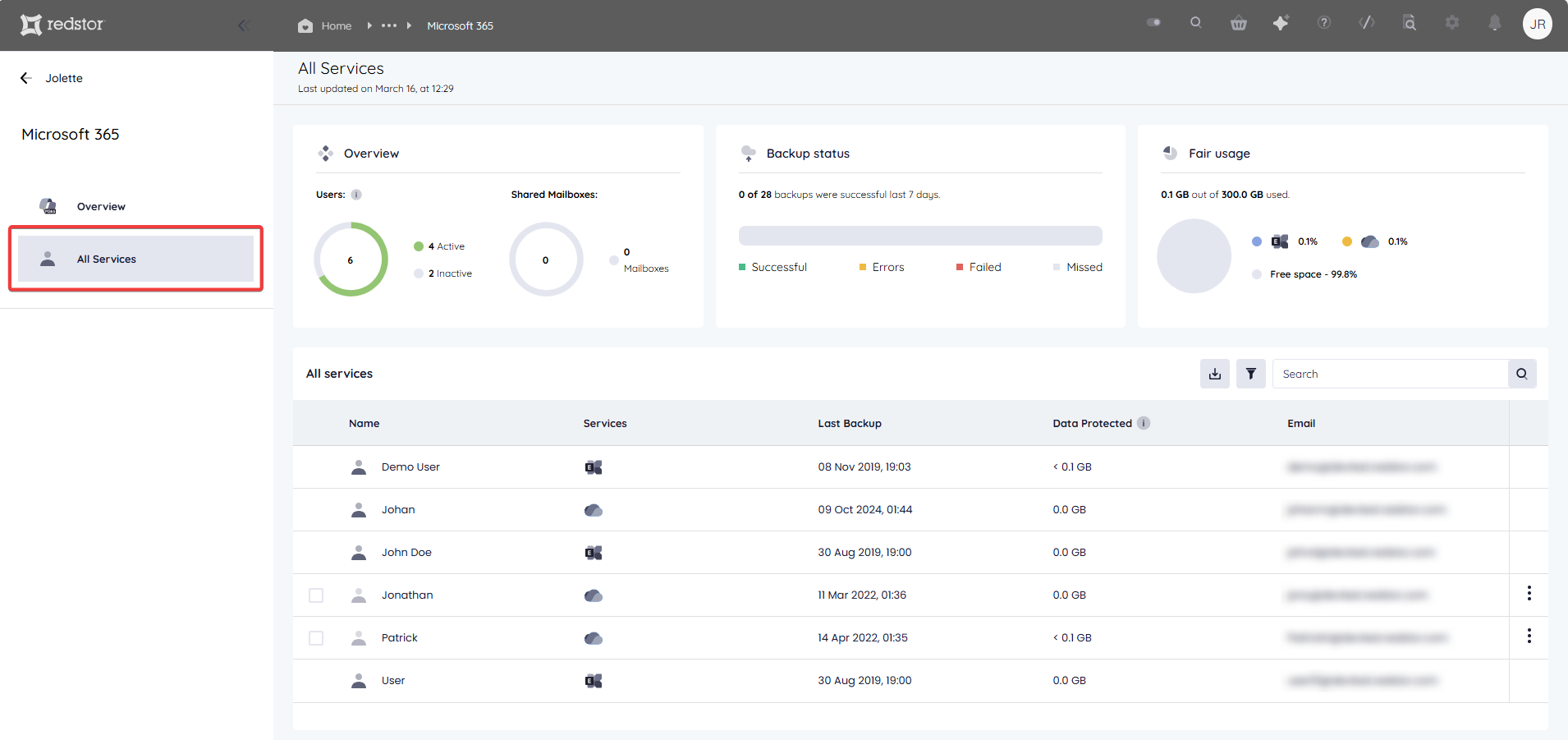
Task: Click the cloud icon in Fair usage legend
Action: tap(1370, 241)
